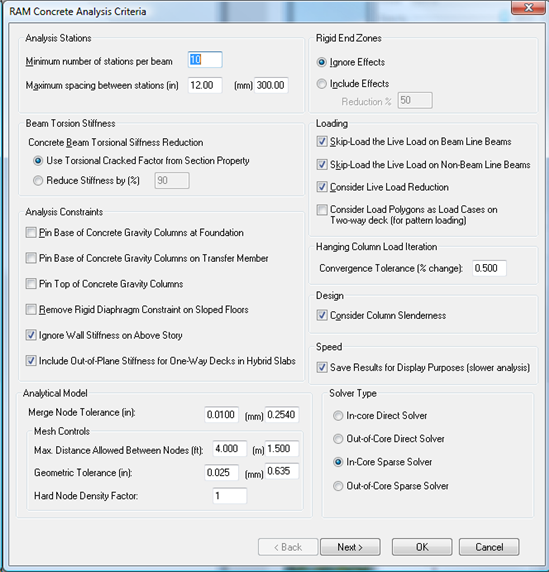Viewport: 549px width, 572px height.
Task: Click the minimum number of stations field
Action: pos(205,59)
